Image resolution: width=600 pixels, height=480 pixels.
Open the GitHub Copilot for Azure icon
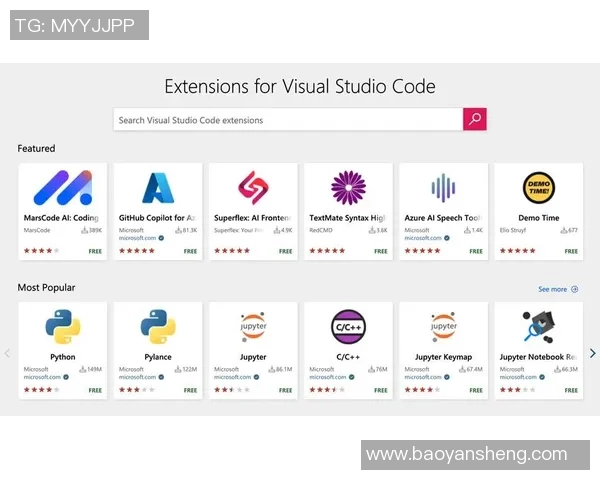point(158,187)
